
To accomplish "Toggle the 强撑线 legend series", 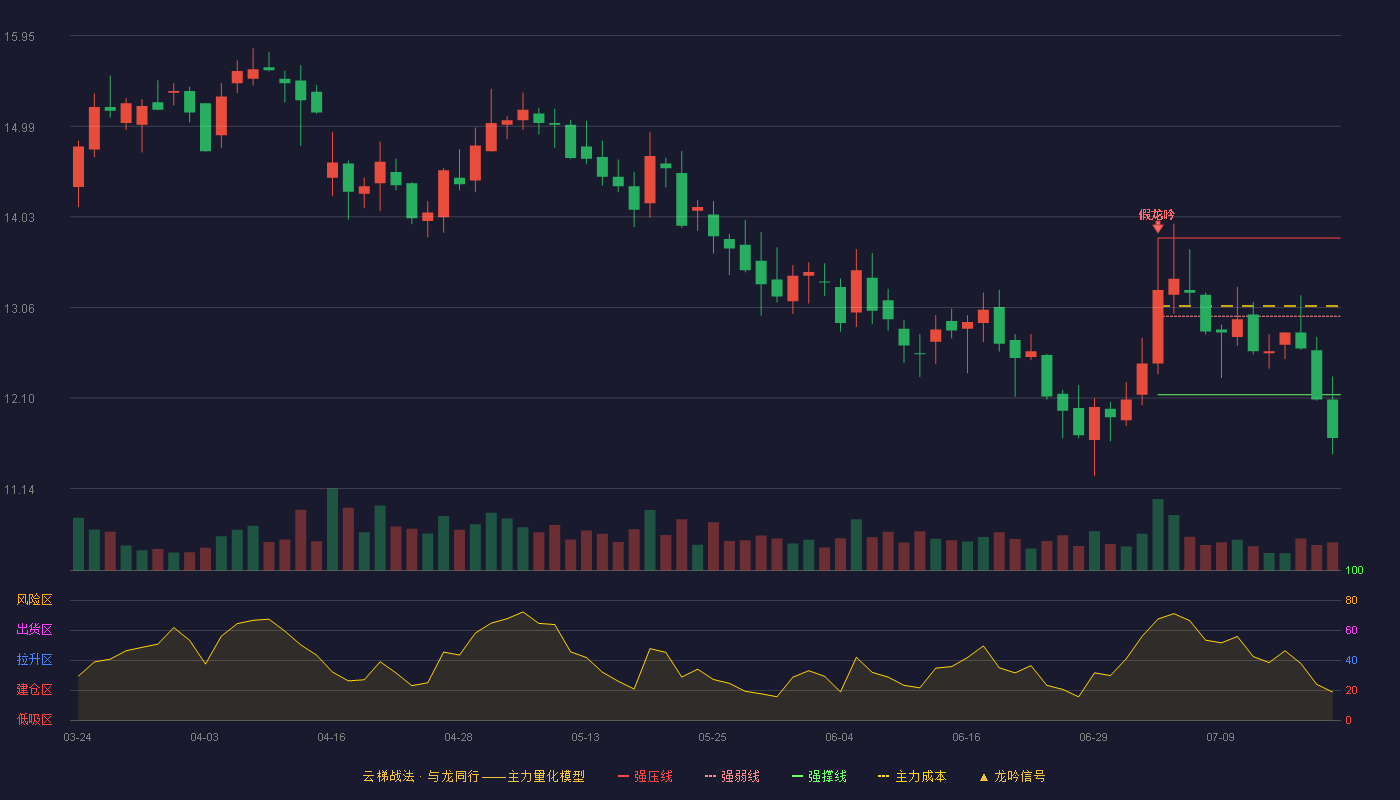I will [x=819, y=776].
